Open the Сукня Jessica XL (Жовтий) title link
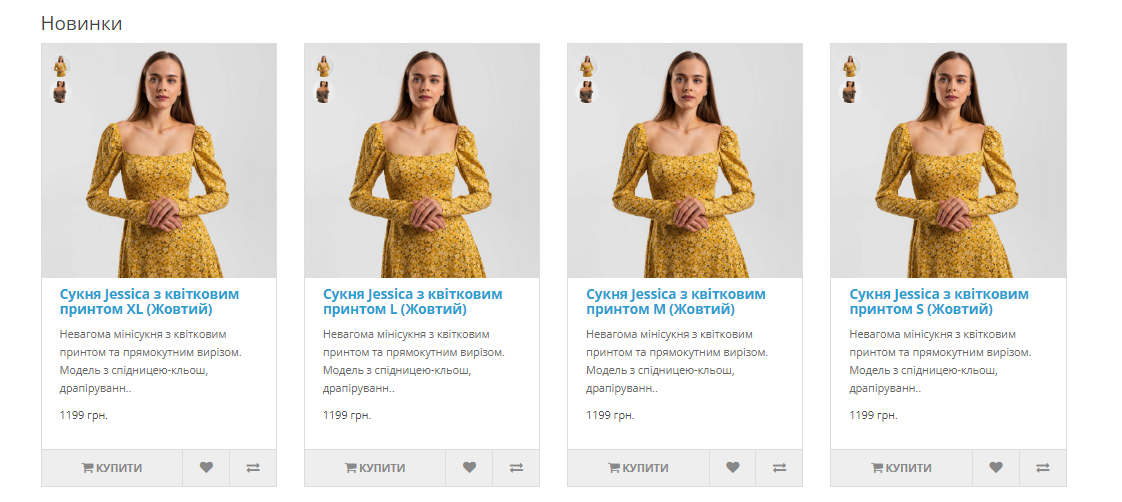The width and height of the screenshot is (1122, 502). tap(149, 302)
